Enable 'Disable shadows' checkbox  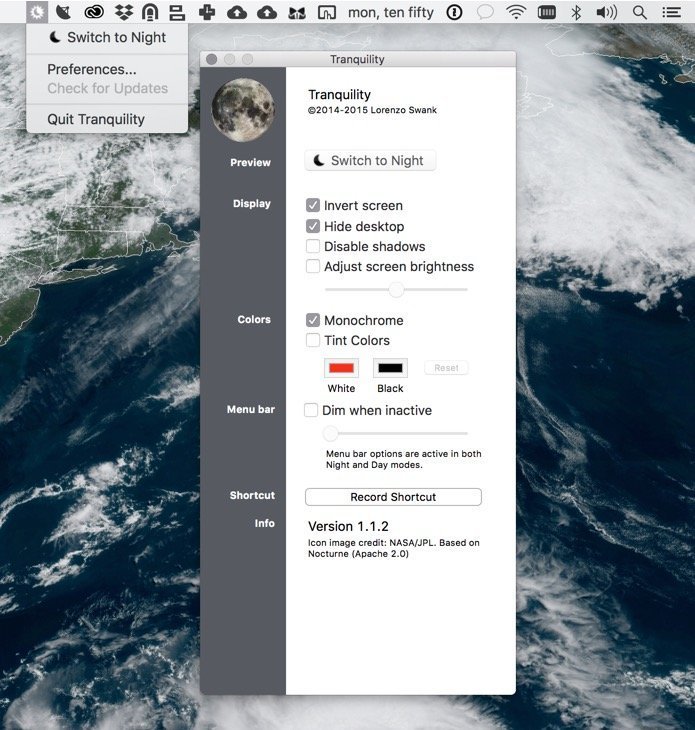[313, 246]
